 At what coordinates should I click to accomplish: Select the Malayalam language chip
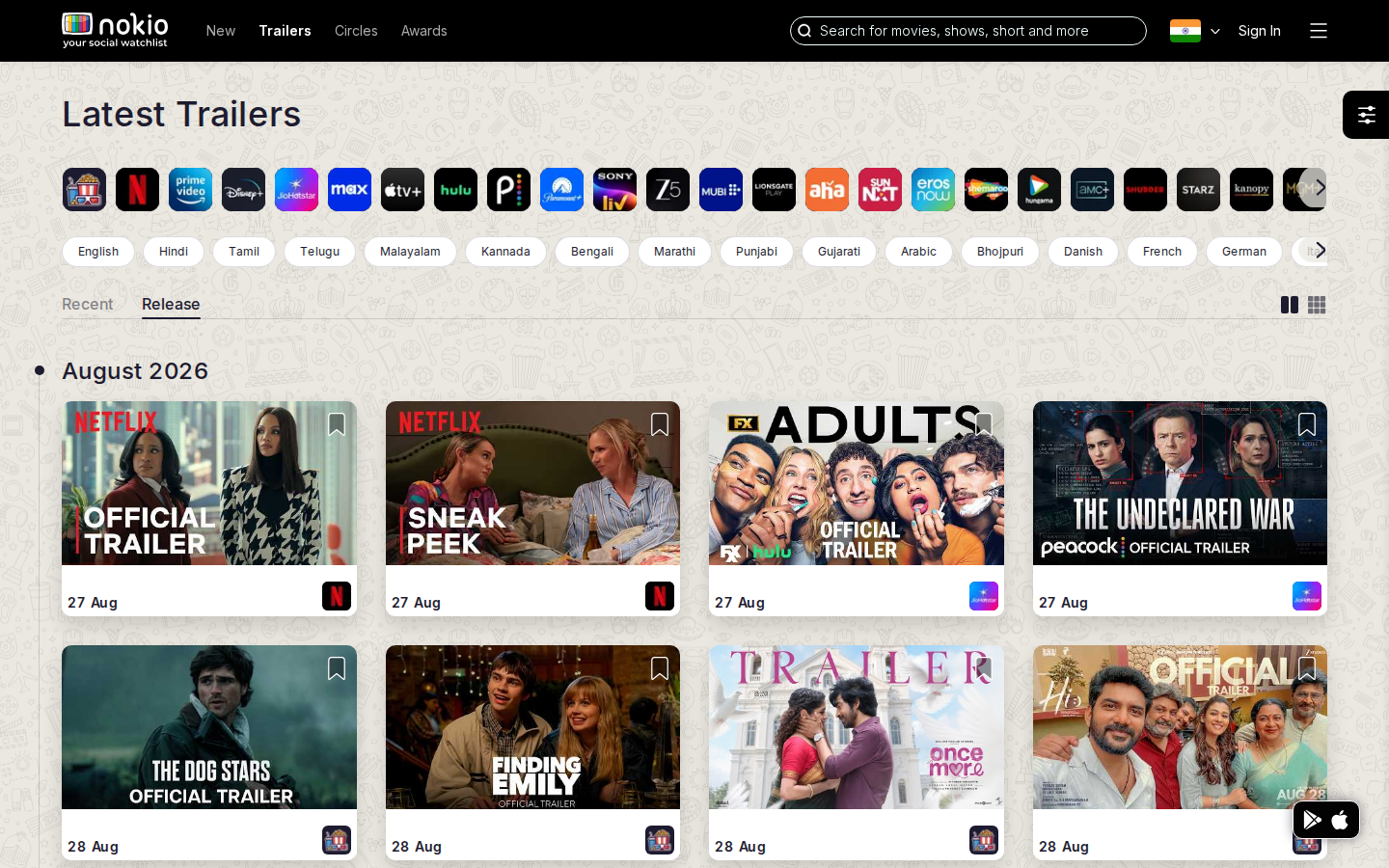(x=410, y=252)
